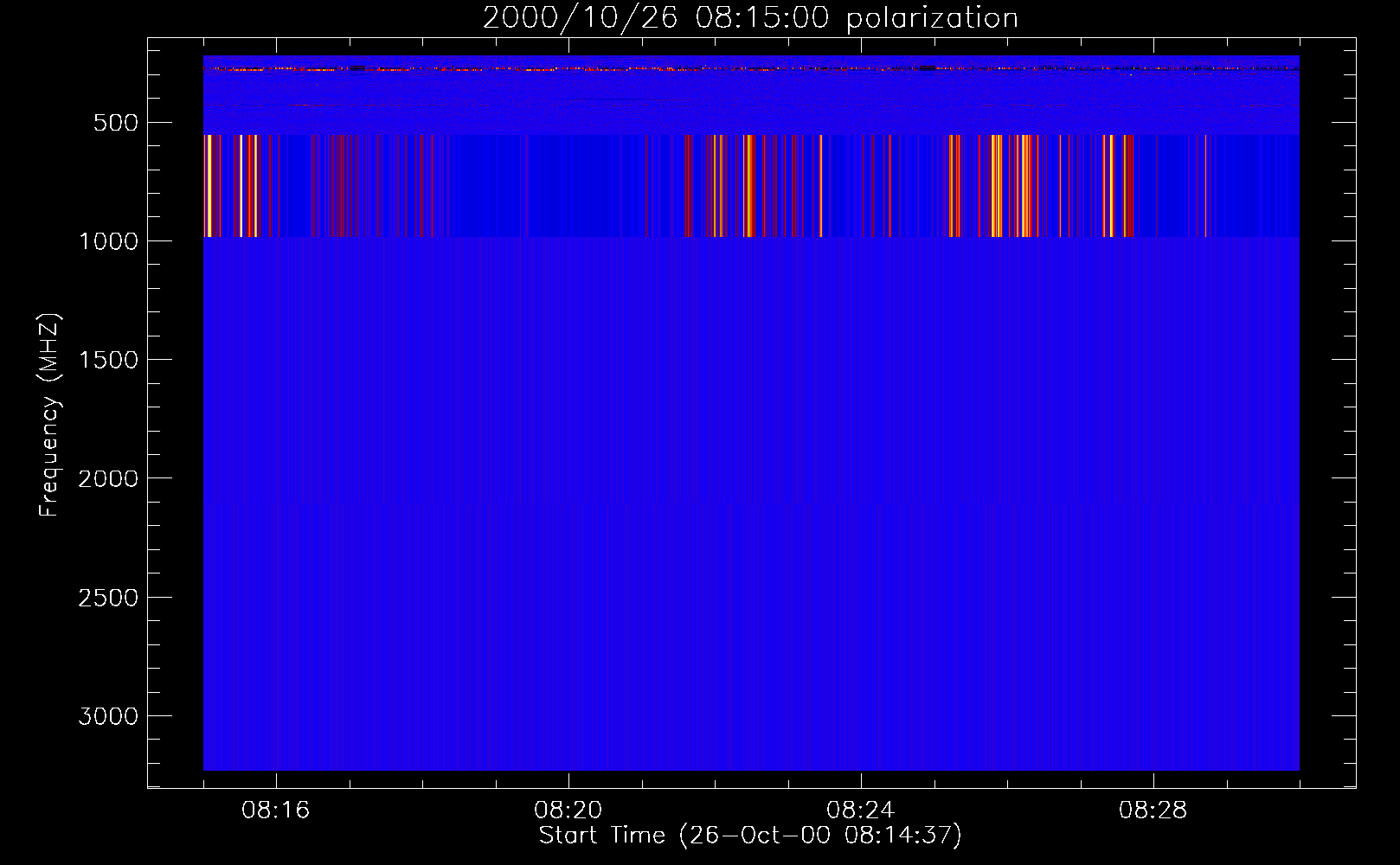Click the plot title '2000/10/26 08:15:00 polarization'

tap(750, 18)
